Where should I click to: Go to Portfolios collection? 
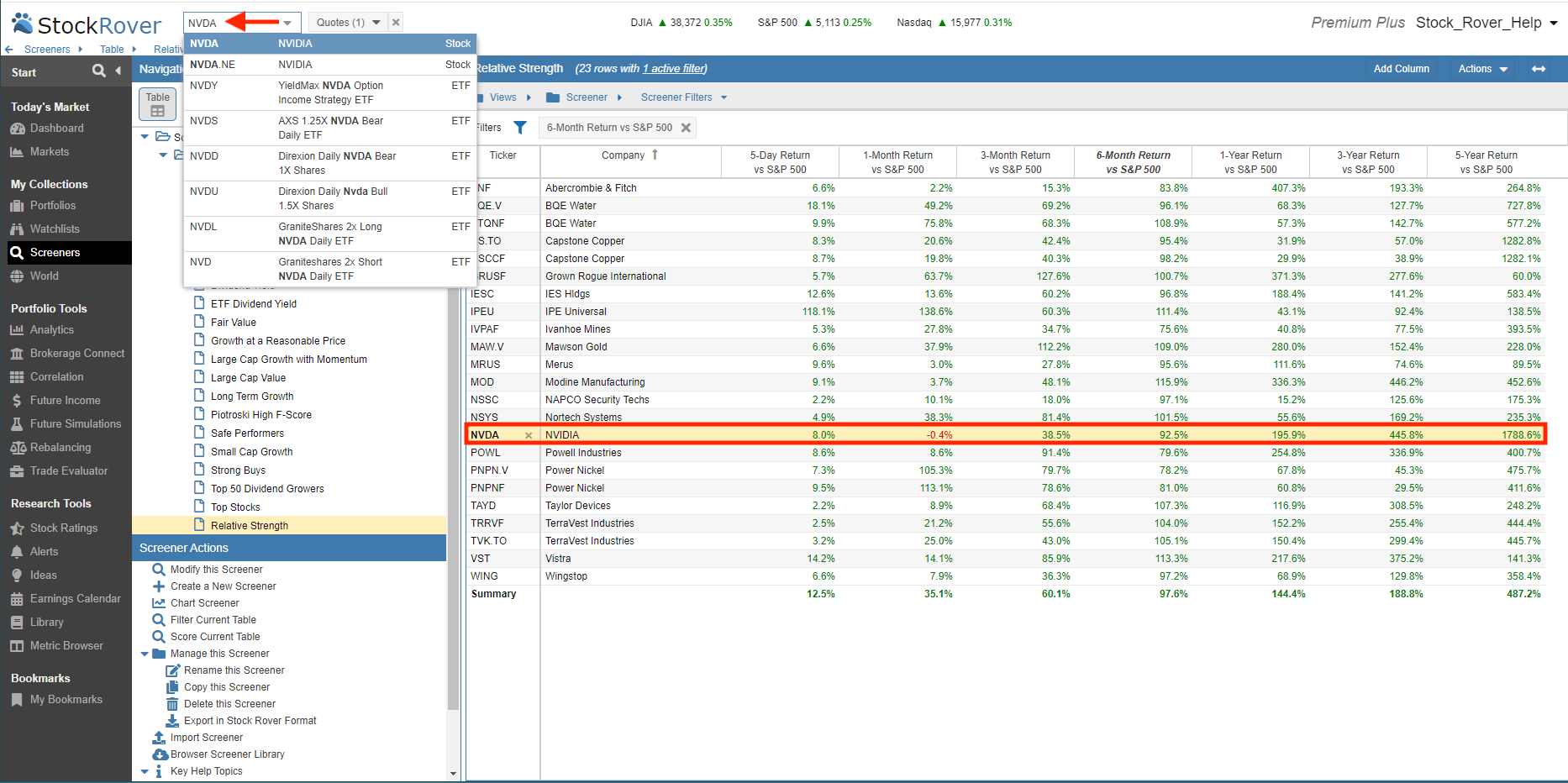pyautogui.click(x=52, y=206)
